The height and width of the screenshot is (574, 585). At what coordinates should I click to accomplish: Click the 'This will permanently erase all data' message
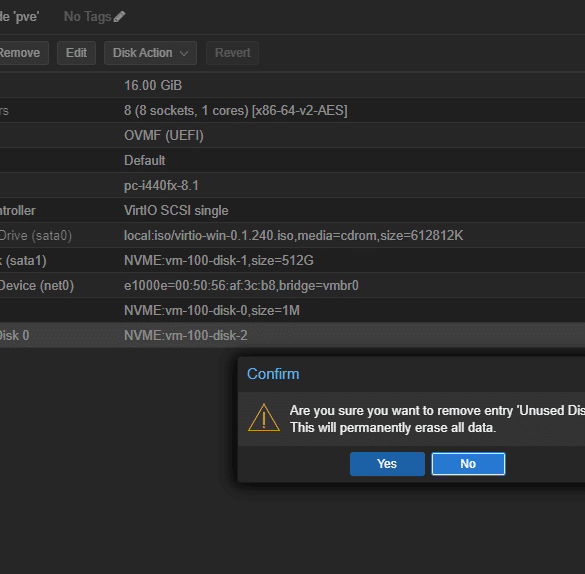(x=393, y=427)
